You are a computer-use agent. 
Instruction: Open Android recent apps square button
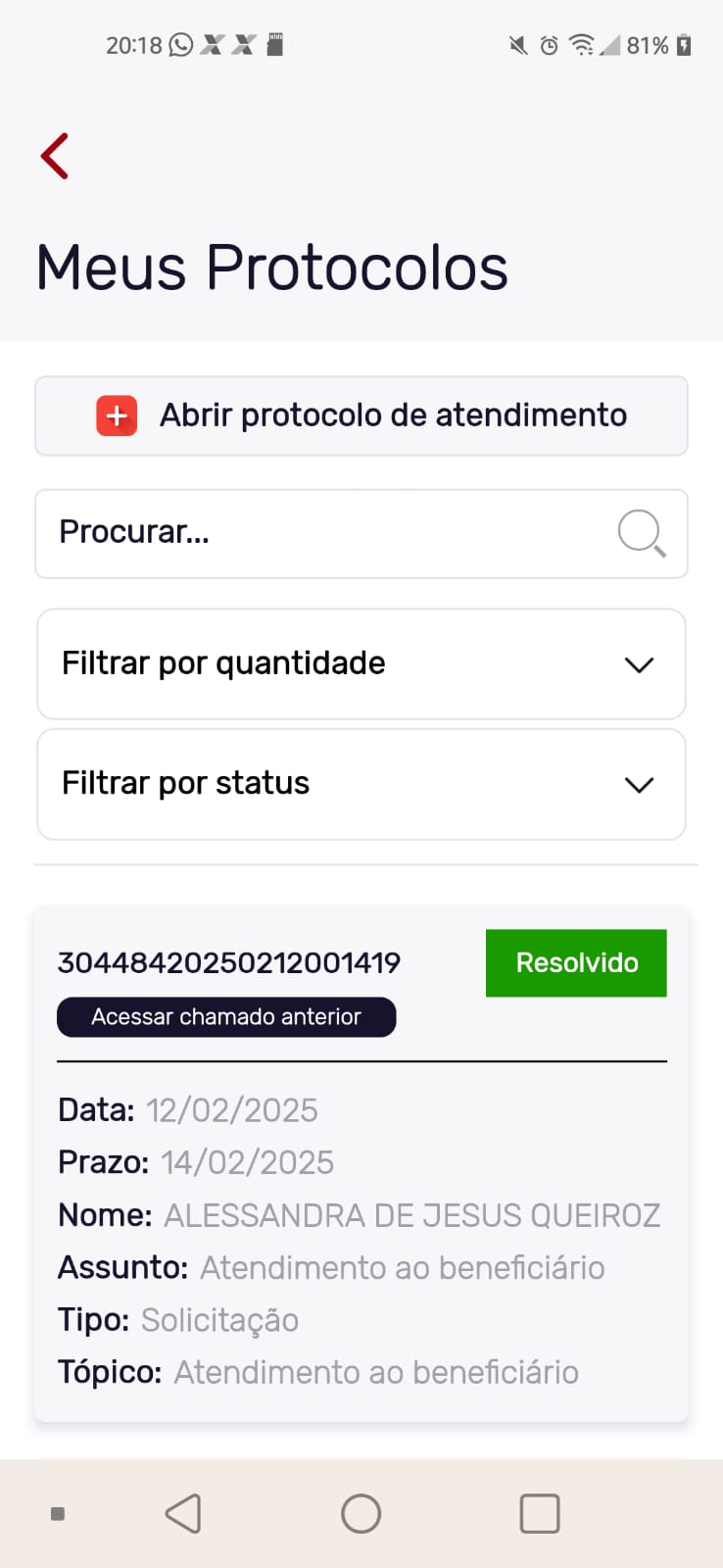pyautogui.click(x=539, y=1513)
